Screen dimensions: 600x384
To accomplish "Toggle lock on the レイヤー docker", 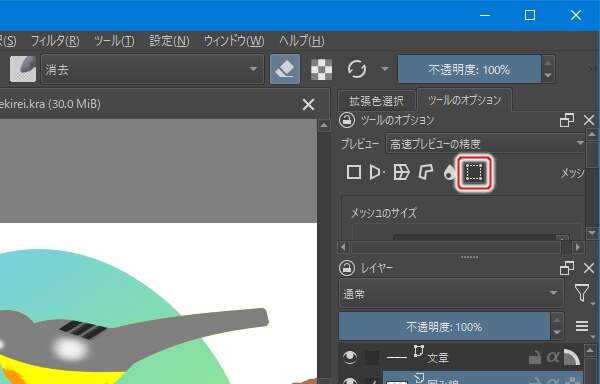I will click(x=347, y=268).
